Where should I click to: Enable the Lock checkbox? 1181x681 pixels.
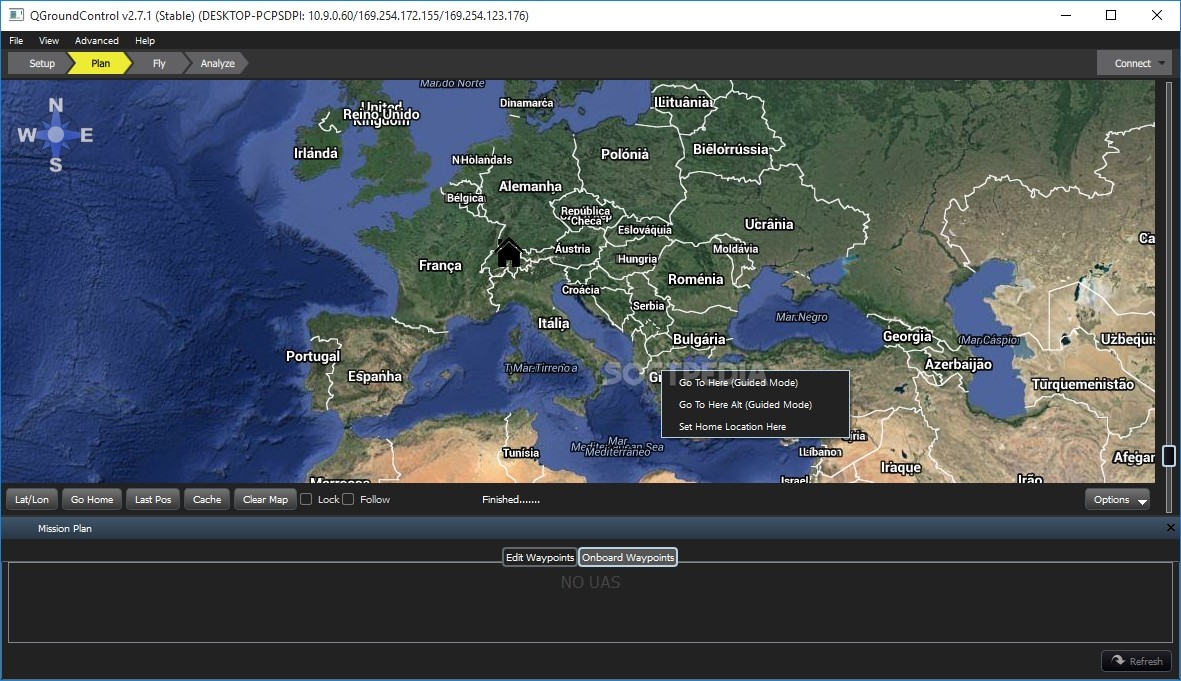(307, 499)
